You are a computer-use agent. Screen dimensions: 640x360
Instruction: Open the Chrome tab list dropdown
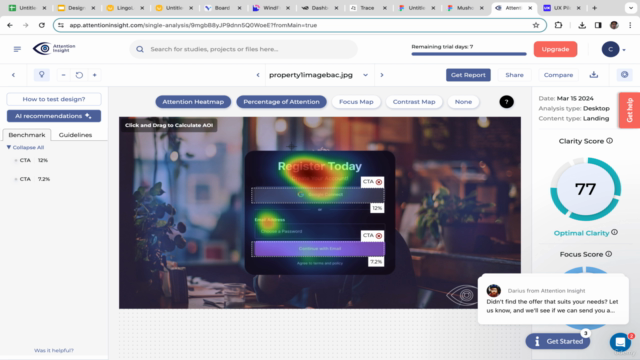click(x=631, y=8)
